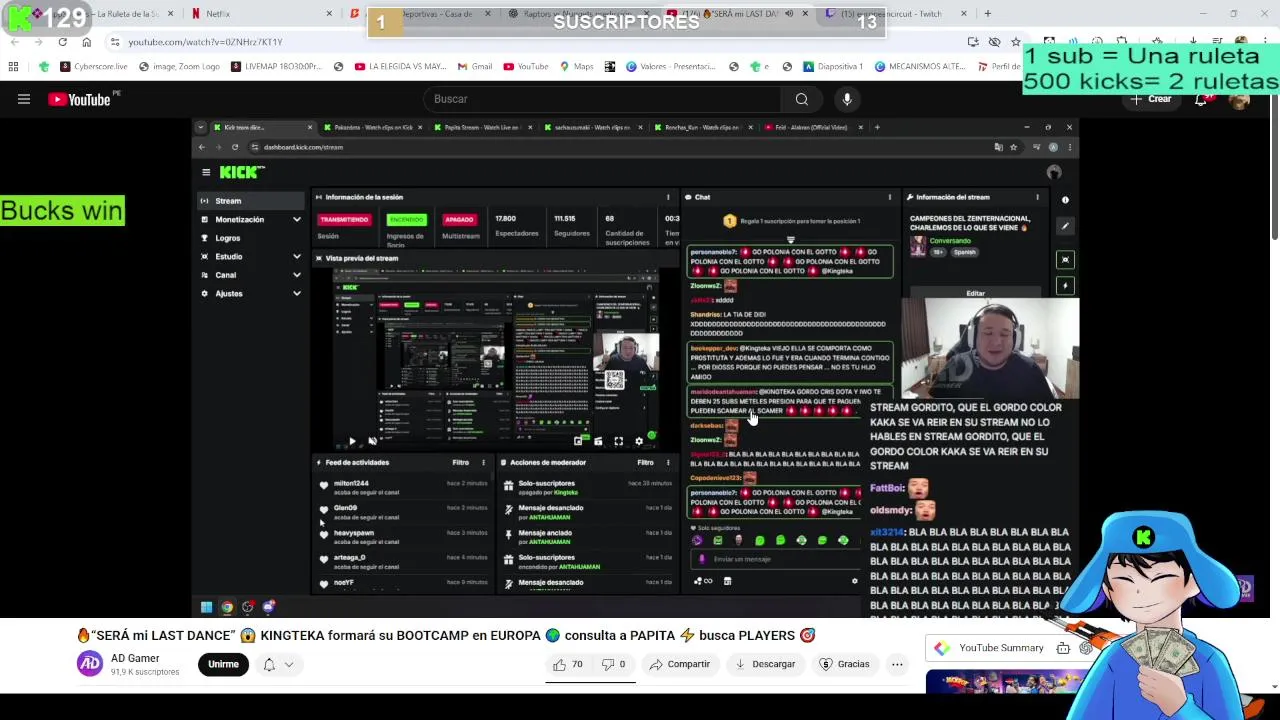Open the Cyberscore.live bookmark
The image size is (1280, 720).
(x=94, y=67)
